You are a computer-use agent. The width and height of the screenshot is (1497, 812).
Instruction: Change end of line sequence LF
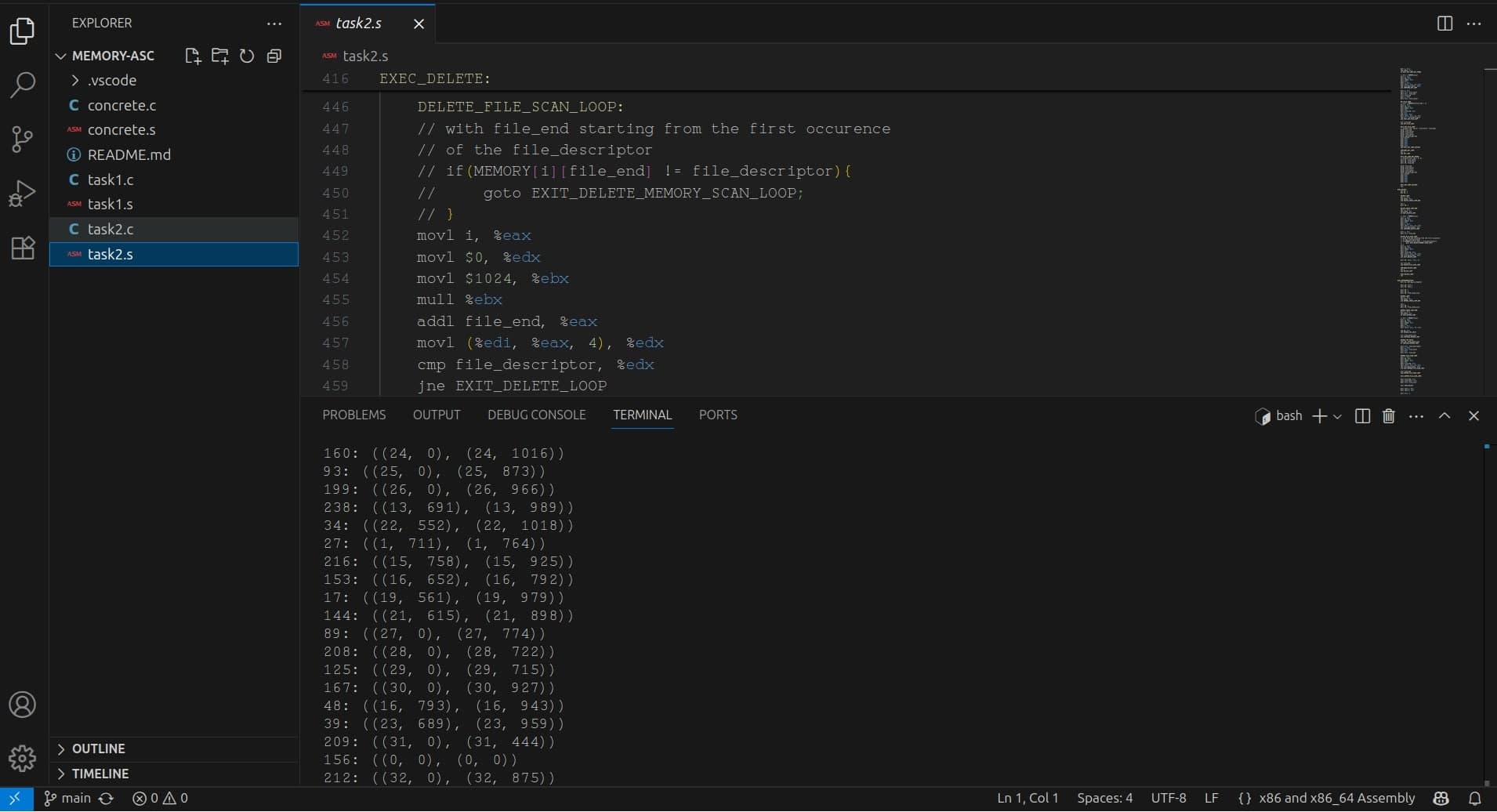coord(1211,799)
